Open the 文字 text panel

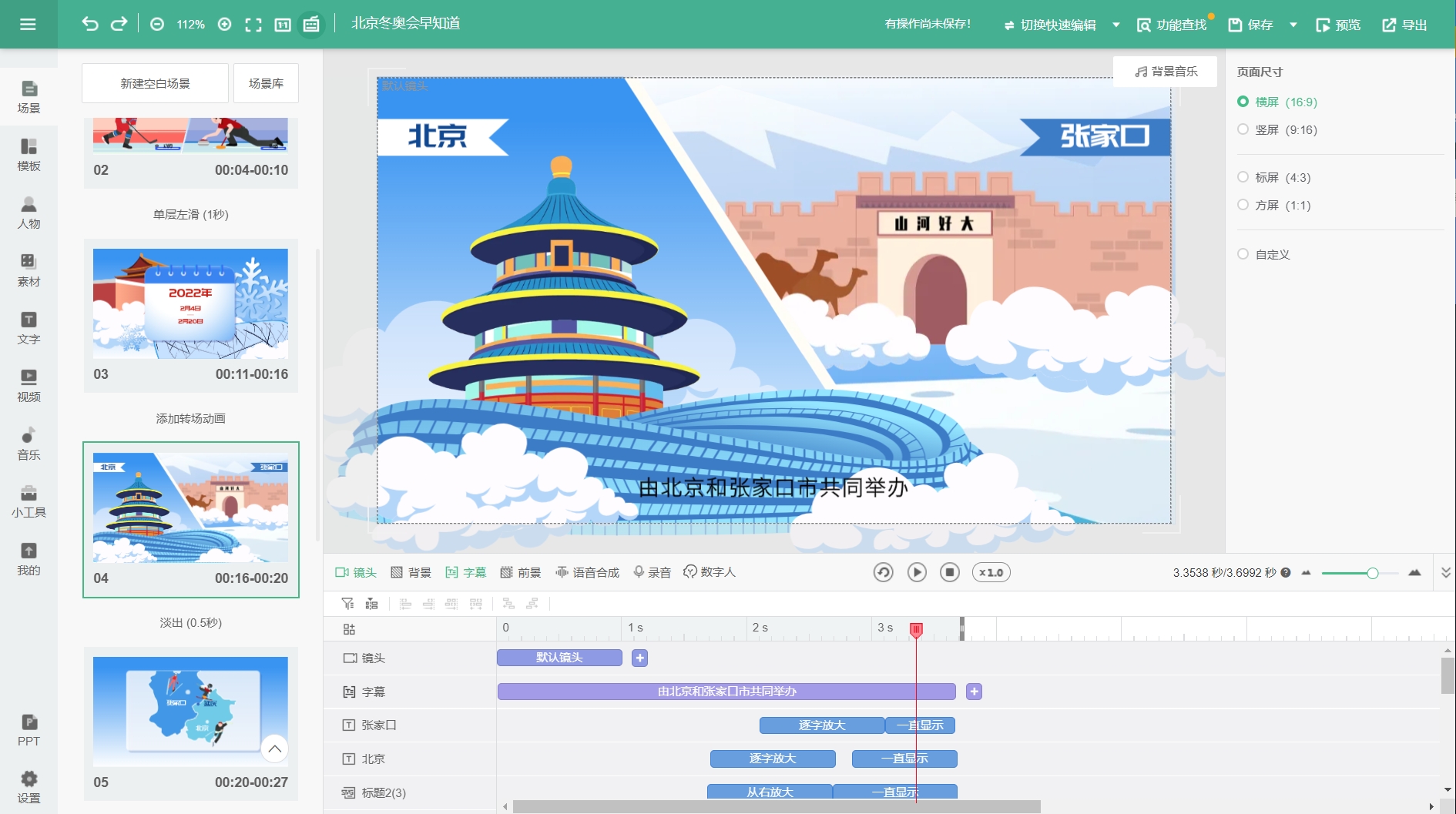point(29,328)
